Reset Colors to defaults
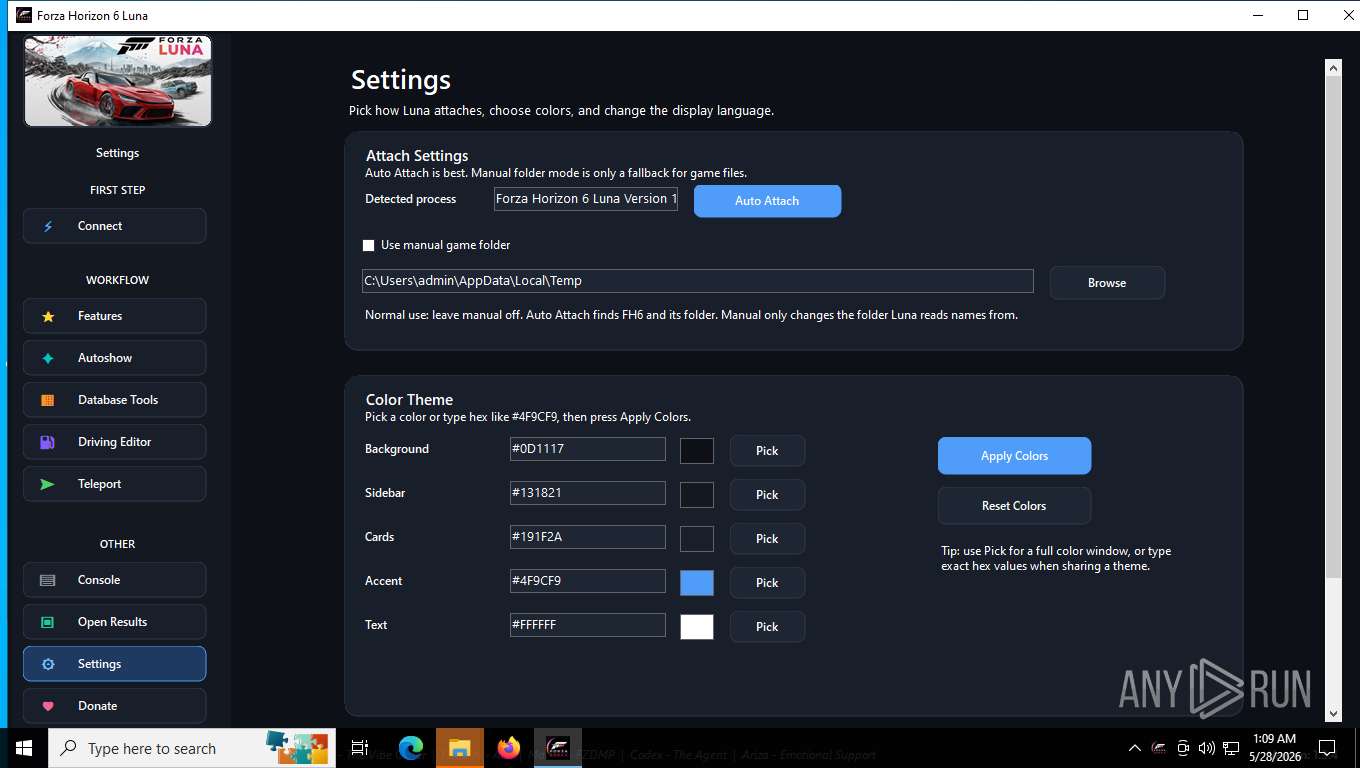Screen dimensions: 1360x768 (1014, 506)
